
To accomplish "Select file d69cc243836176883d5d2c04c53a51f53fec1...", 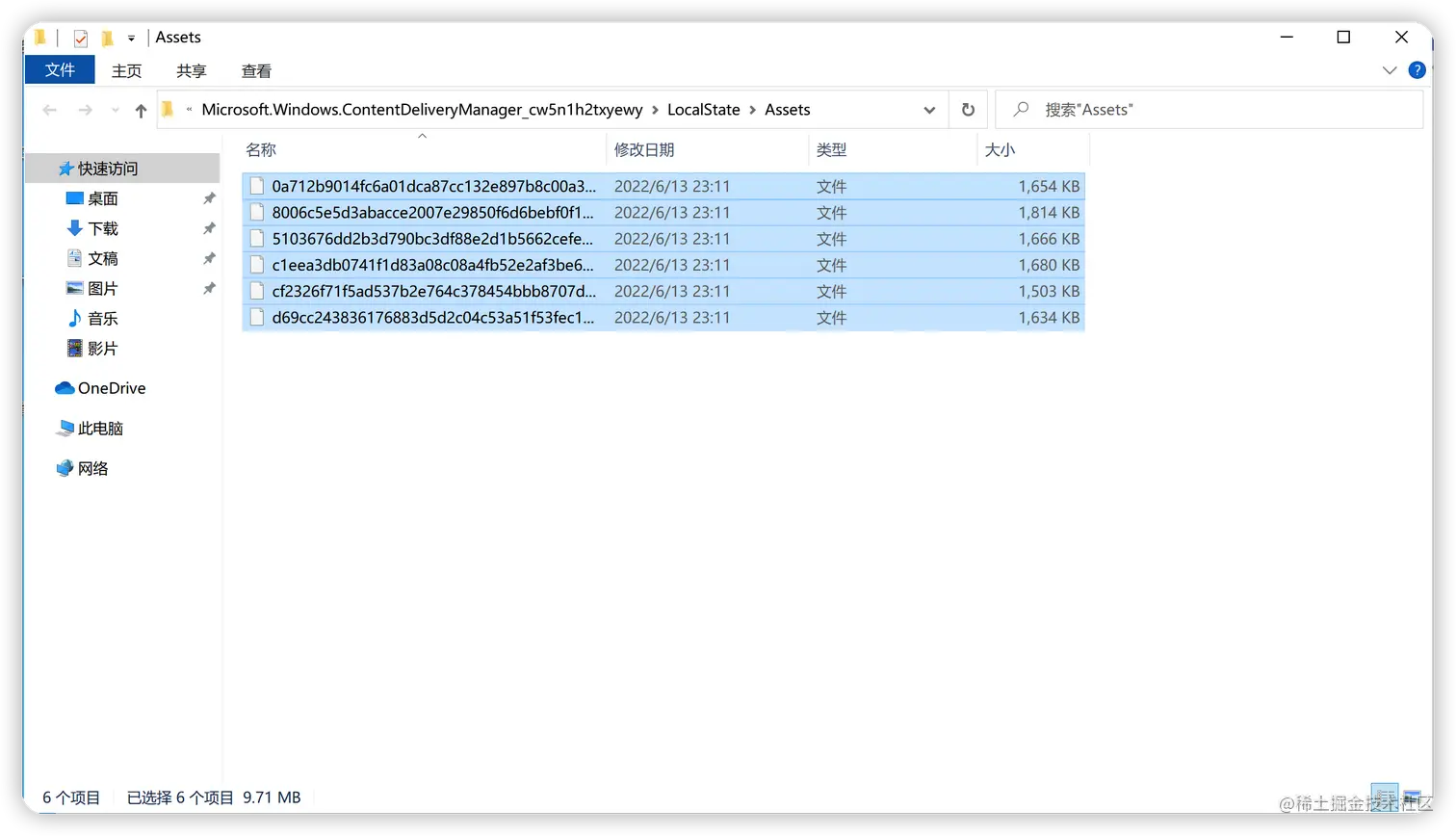I will pos(663,318).
